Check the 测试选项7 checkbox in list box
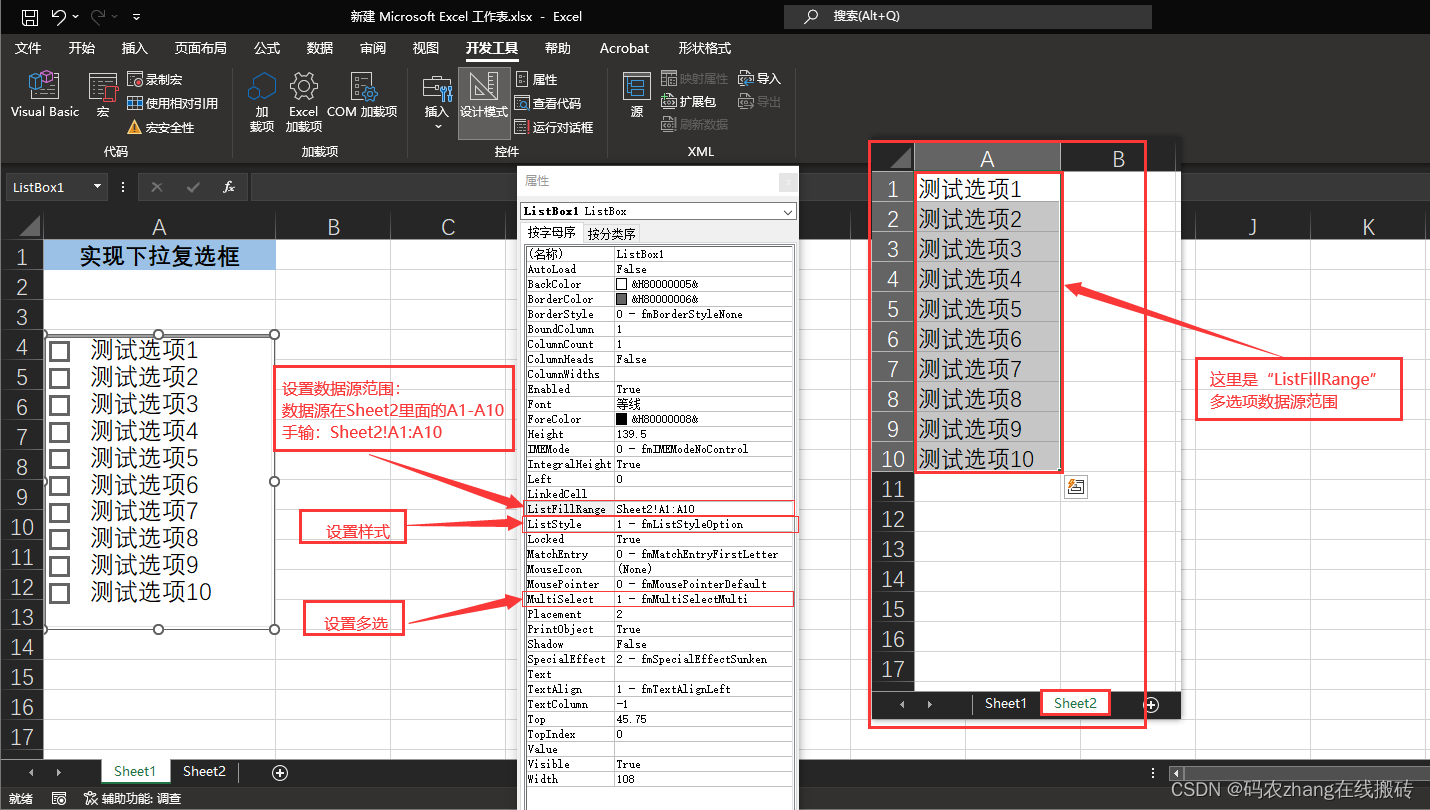1430x810 pixels. (x=60, y=512)
